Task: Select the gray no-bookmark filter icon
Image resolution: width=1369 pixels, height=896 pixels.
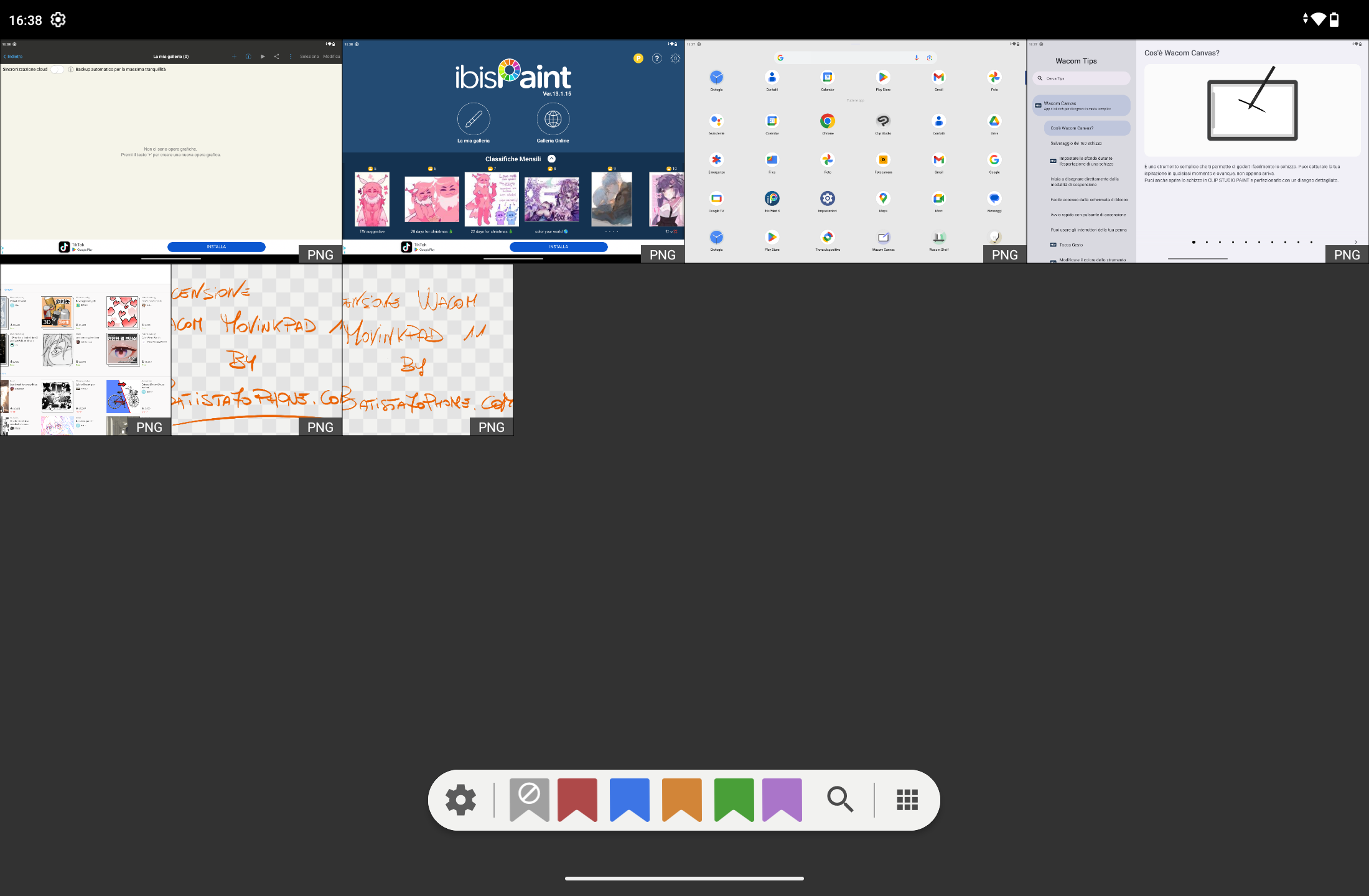Action: pyautogui.click(x=529, y=800)
